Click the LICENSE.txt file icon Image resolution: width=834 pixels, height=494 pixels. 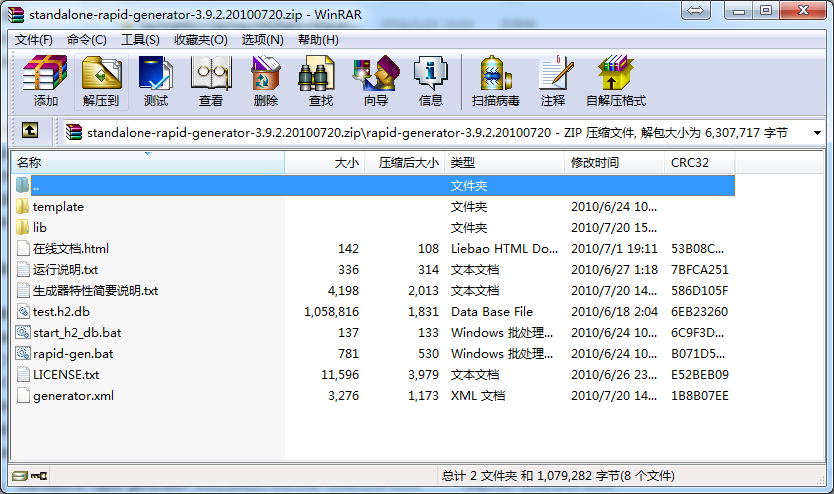point(22,374)
